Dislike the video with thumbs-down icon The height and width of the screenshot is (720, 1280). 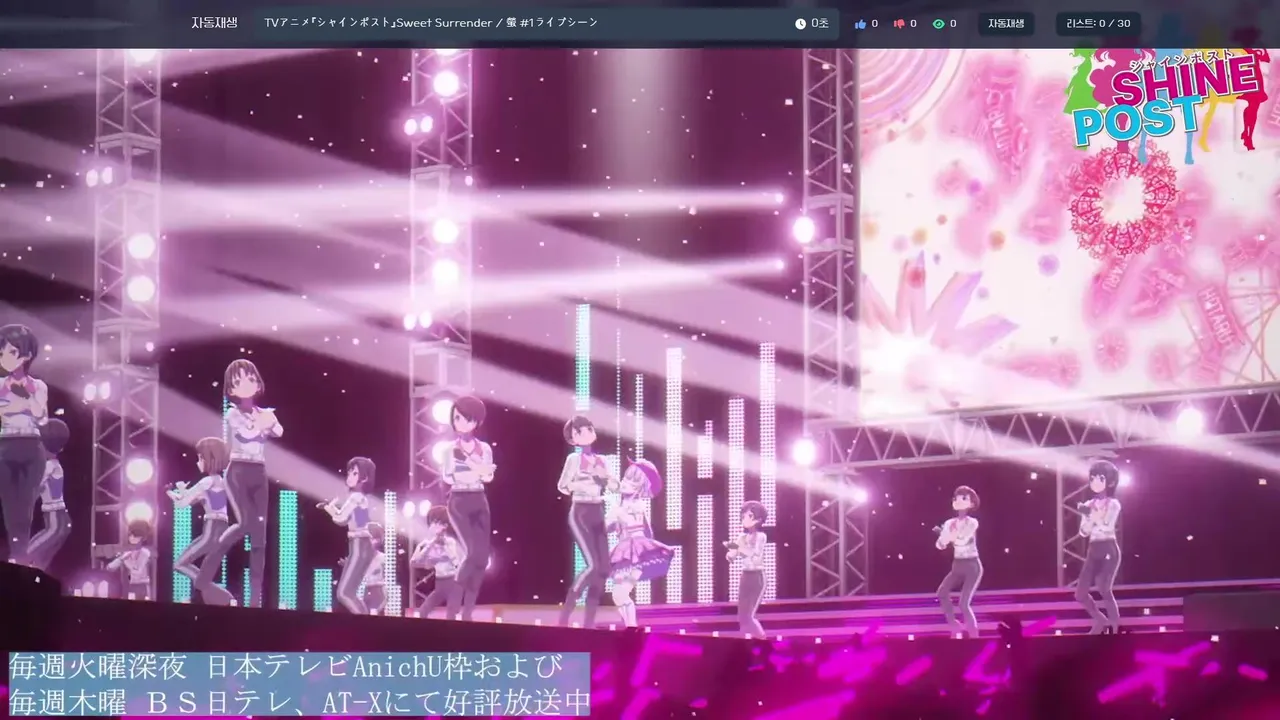click(x=899, y=23)
